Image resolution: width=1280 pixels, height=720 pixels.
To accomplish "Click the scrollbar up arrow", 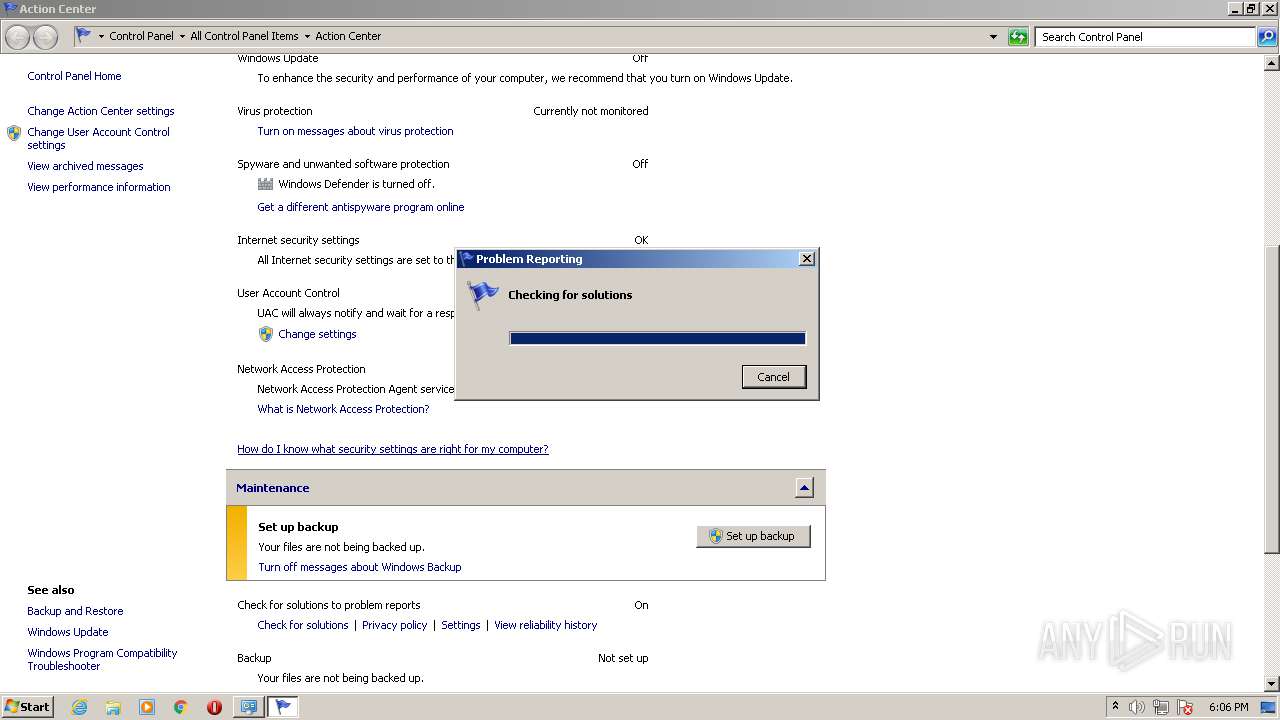I will pyautogui.click(x=1272, y=63).
